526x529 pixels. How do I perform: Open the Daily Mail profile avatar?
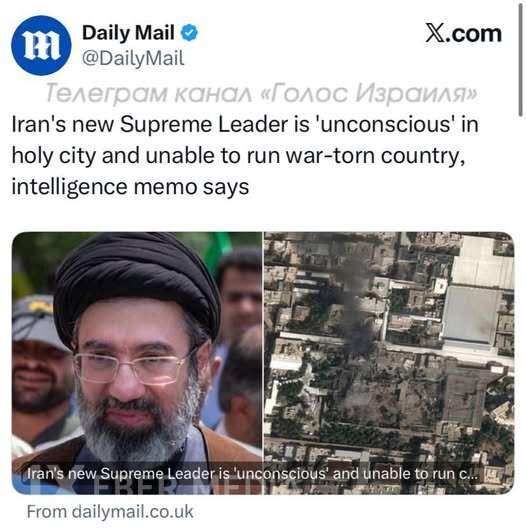(x=41, y=45)
